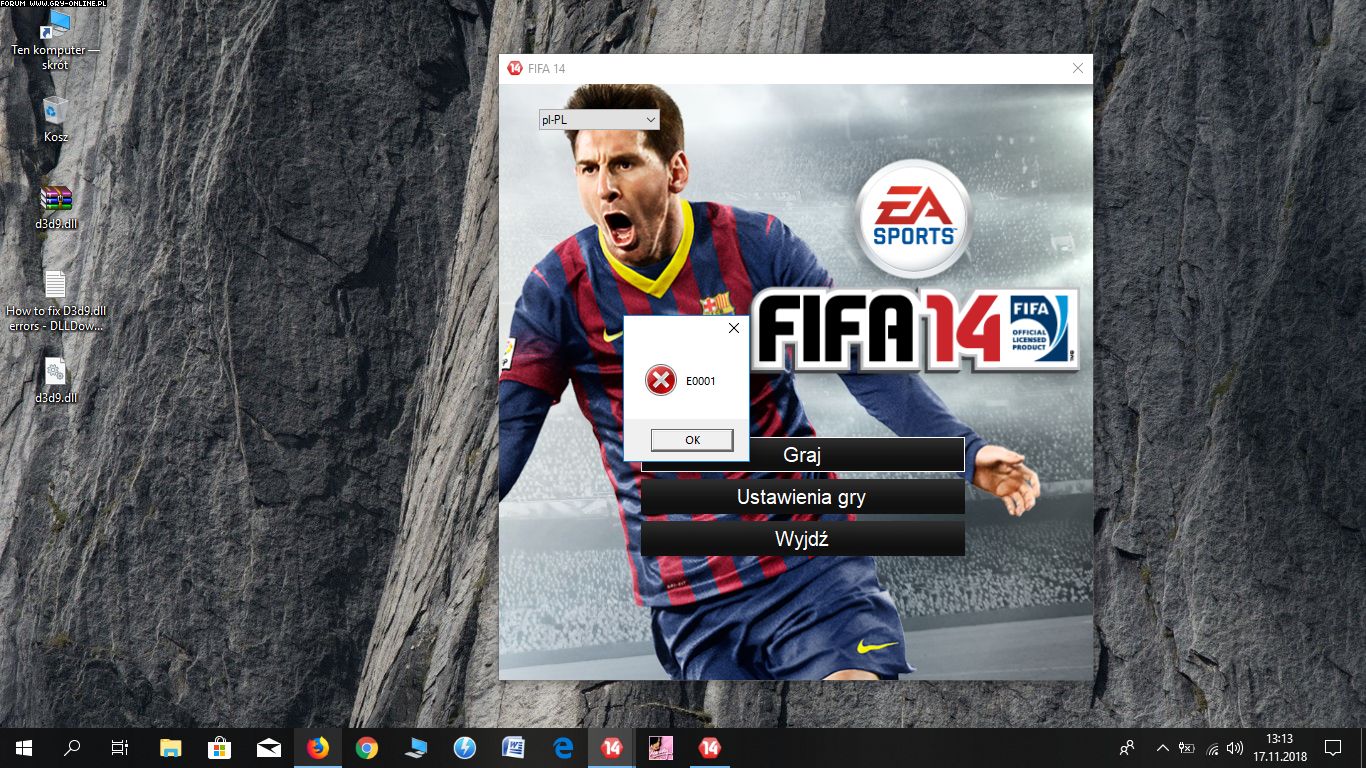The width and height of the screenshot is (1366, 768).
Task: Select the Ten komputer desktop shortcut
Action: (x=56, y=42)
